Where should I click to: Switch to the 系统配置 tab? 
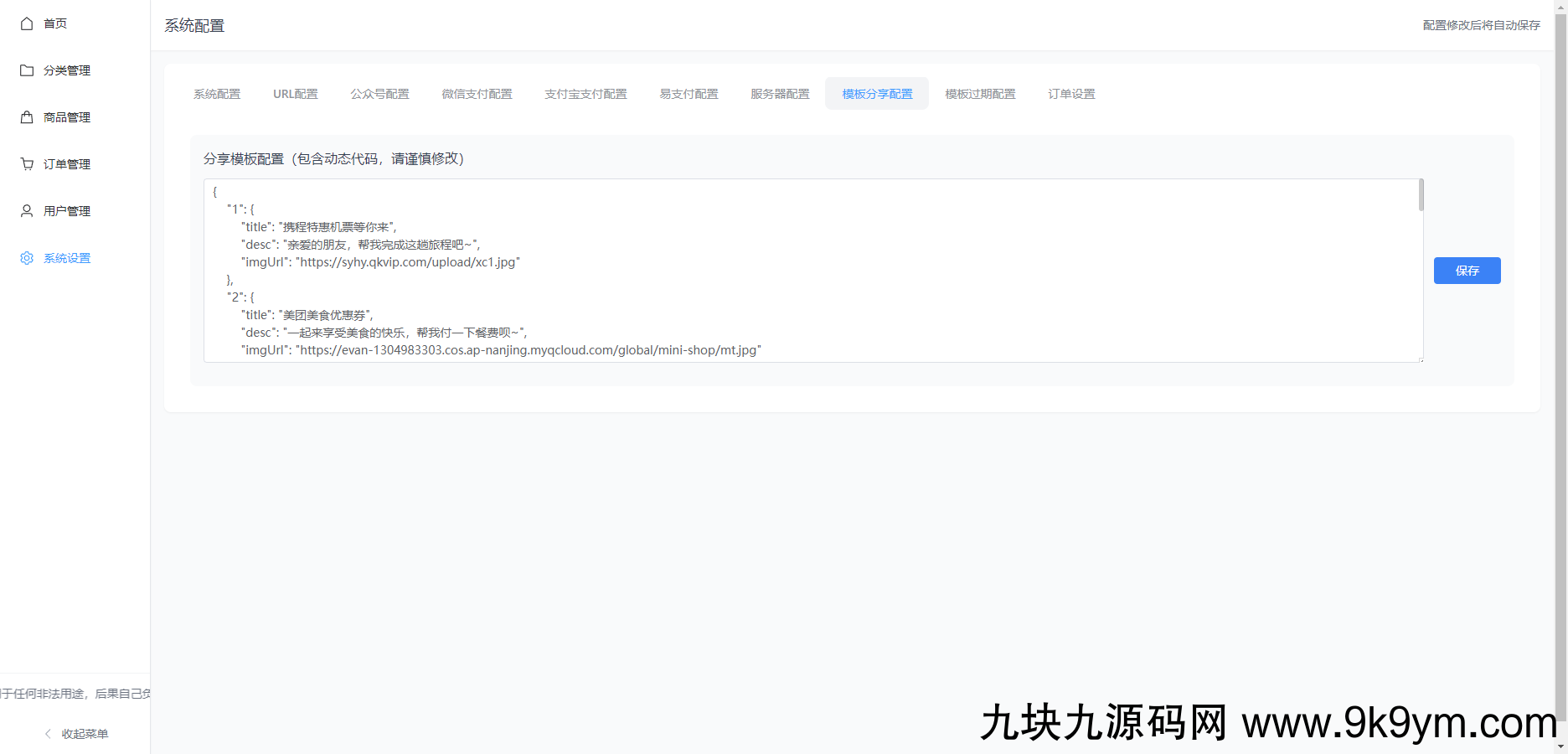coord(216,94)
